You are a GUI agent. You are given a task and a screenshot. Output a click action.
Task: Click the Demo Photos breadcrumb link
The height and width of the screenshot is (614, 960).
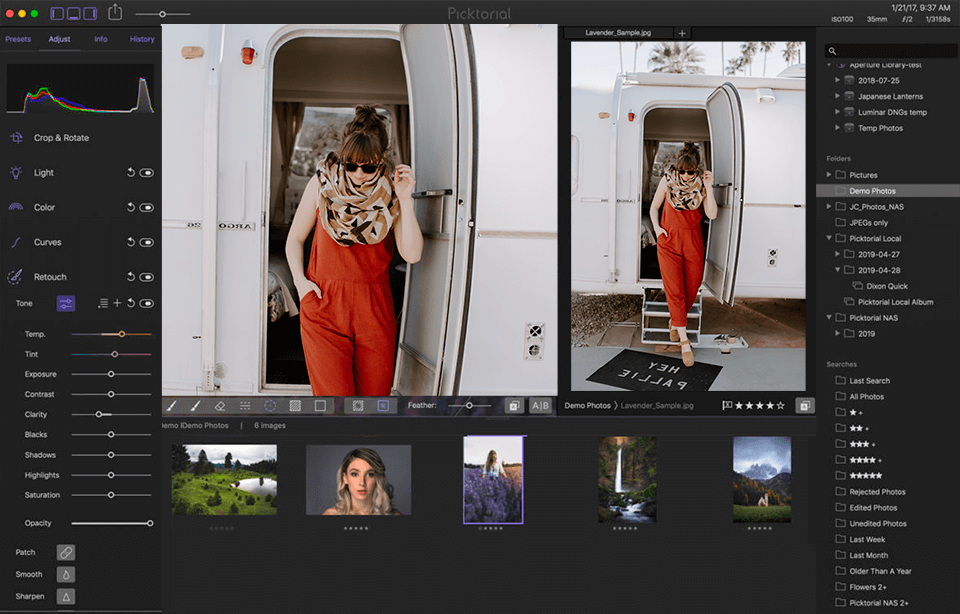click(x=587, y=406)
